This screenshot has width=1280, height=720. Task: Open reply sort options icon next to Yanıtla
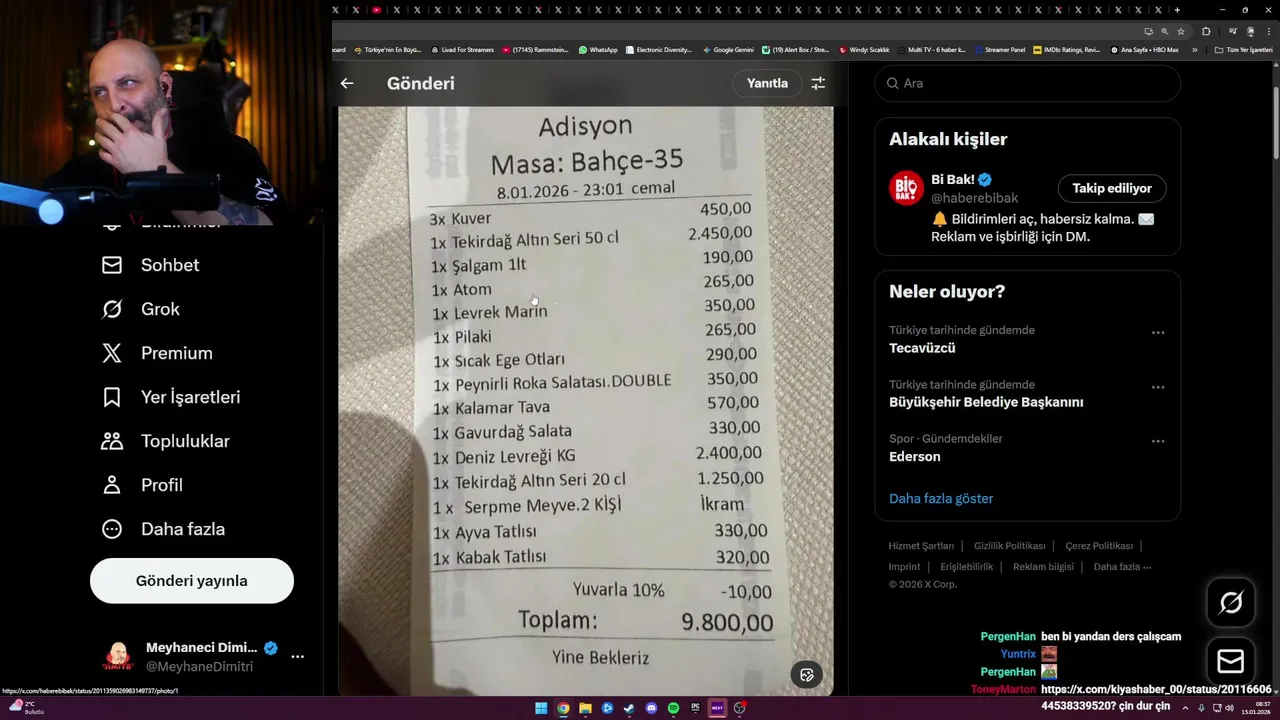(x=818, y=83)
